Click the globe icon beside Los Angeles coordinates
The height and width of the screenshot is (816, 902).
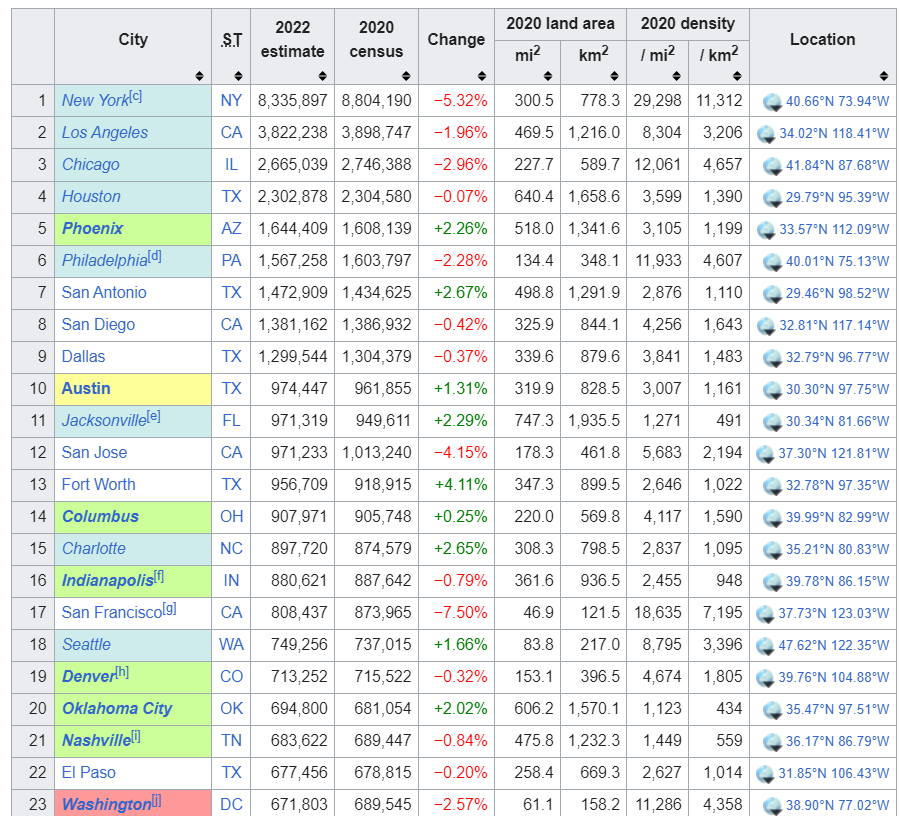click(766, 135)
